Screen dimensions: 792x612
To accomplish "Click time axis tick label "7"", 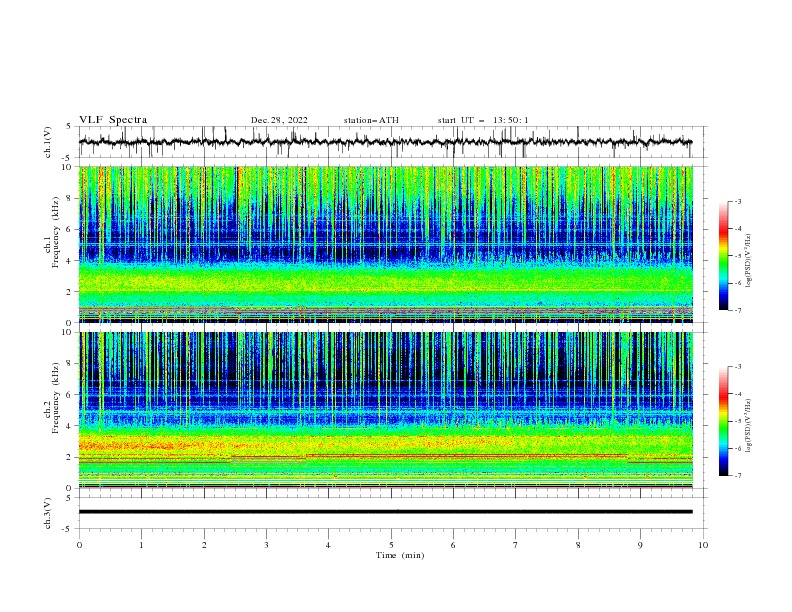I will tap(516, 545).
